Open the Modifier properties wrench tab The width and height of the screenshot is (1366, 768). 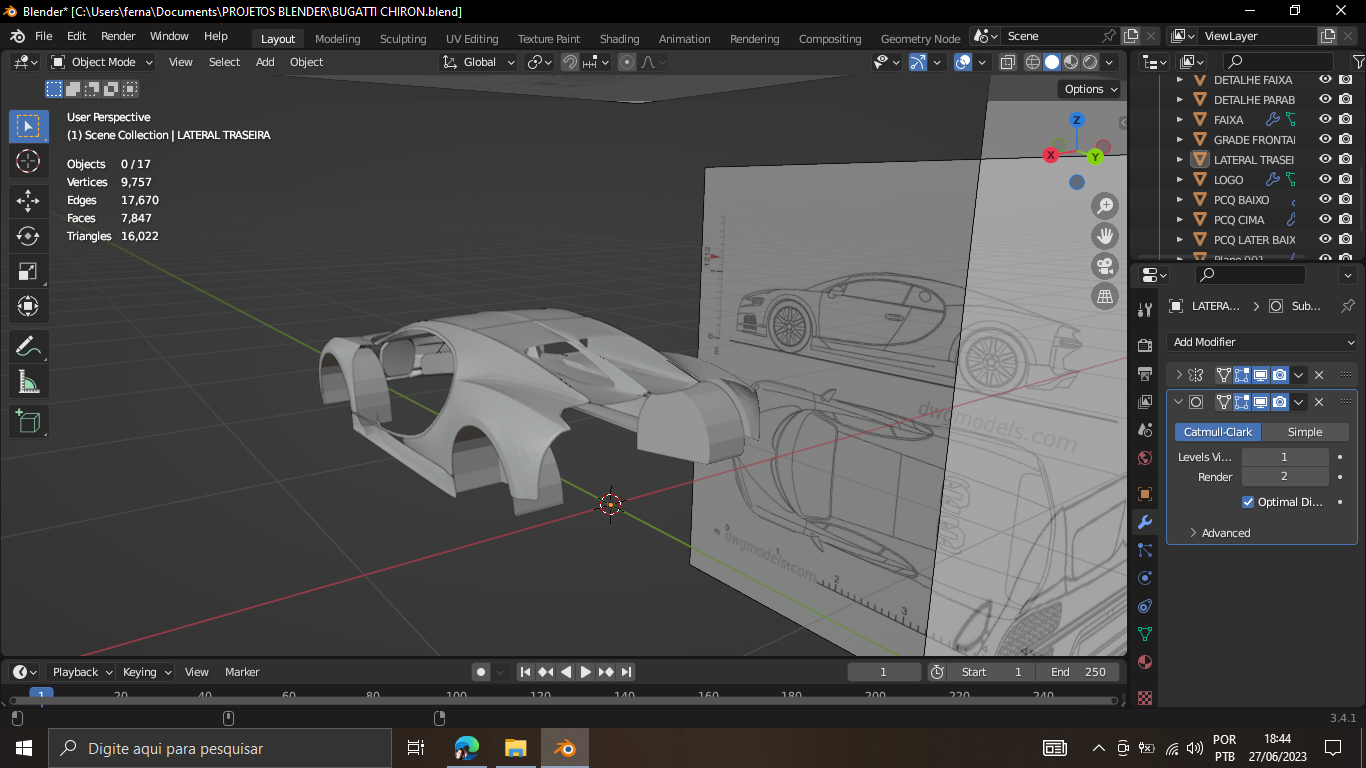[1145, 522]
